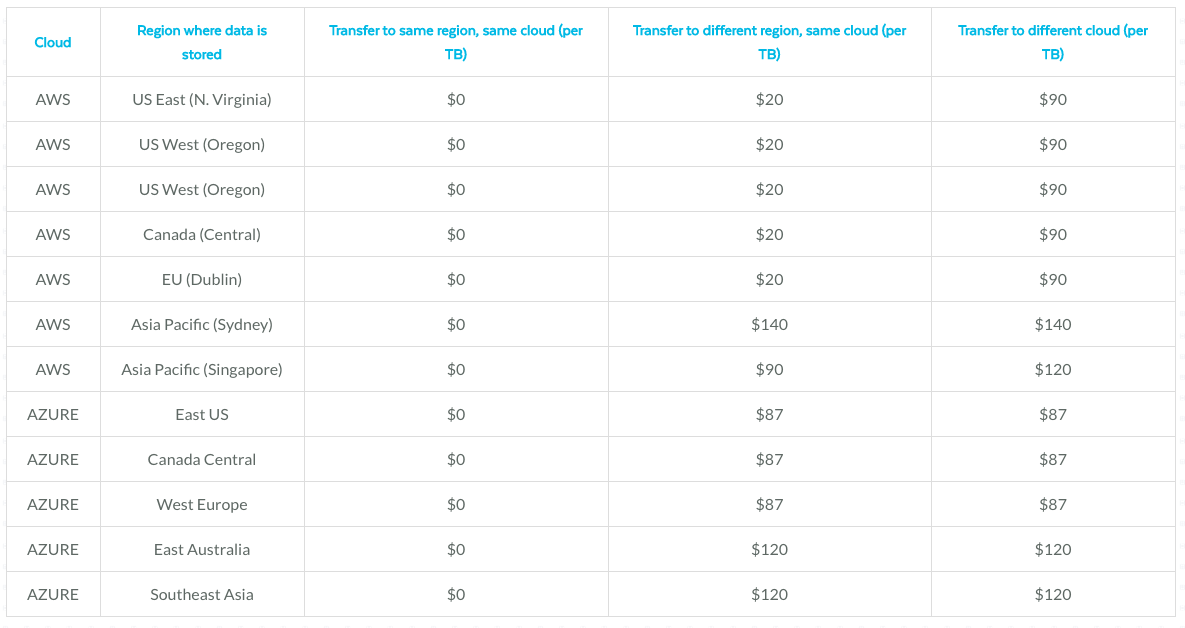Screen dimensions: 1185x628
Task: Click 'Transfer to same region, same cloud' header
Action: (456, 42)
